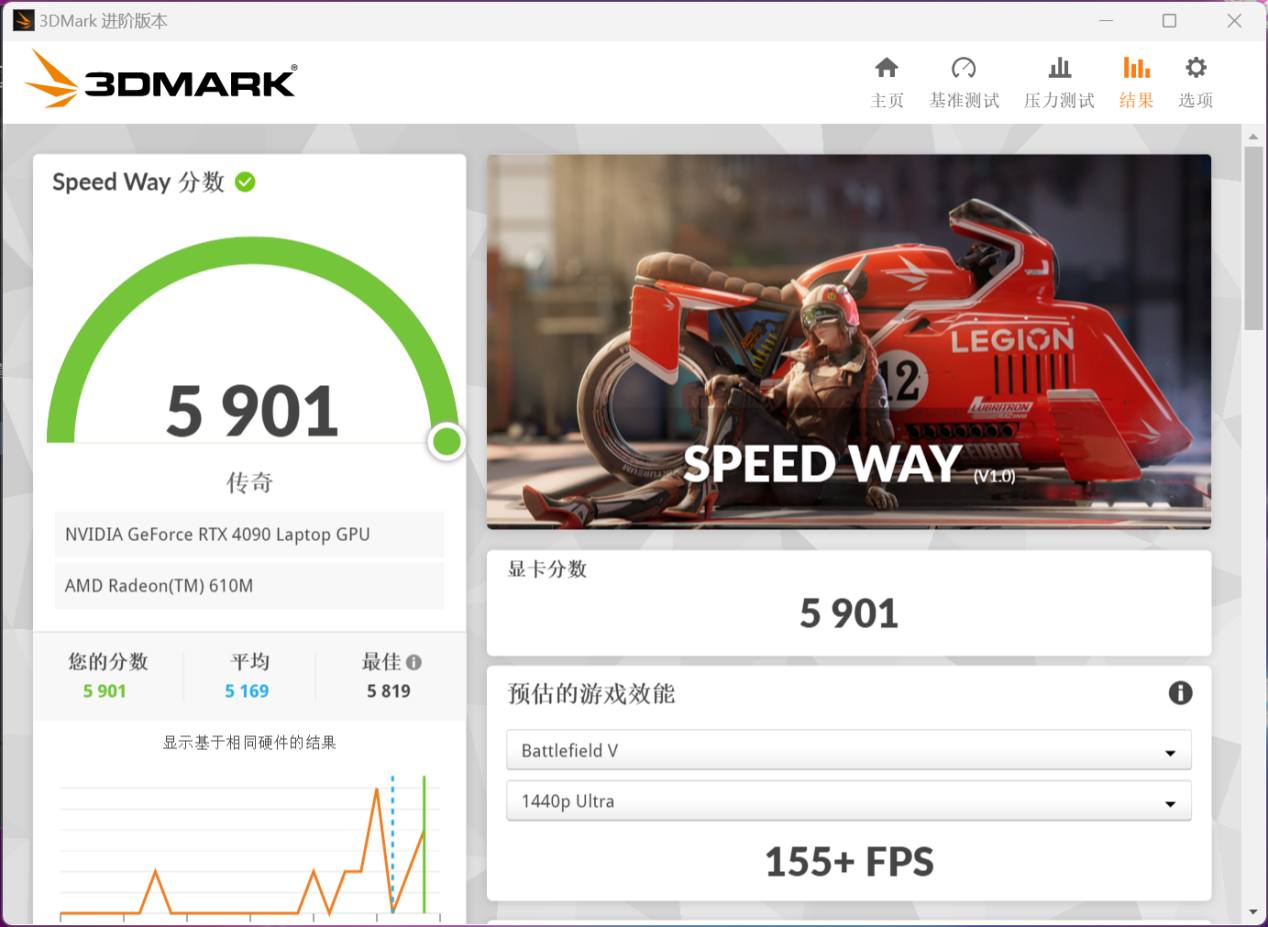Click the scrollbar up arrow
This screenshot has width=1268, height=927.
click(1253, 135)
